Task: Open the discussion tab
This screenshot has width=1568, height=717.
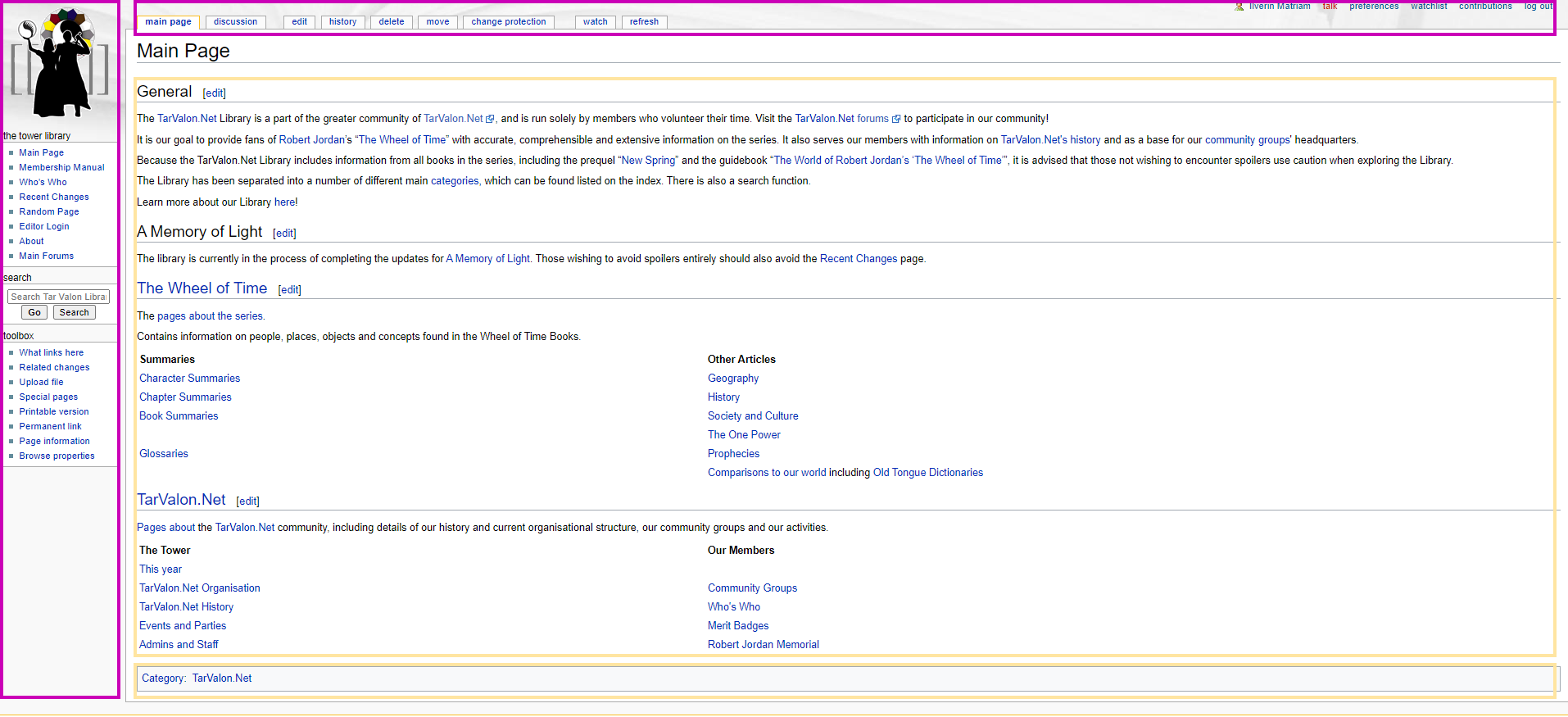Action: tap(235, 22)
